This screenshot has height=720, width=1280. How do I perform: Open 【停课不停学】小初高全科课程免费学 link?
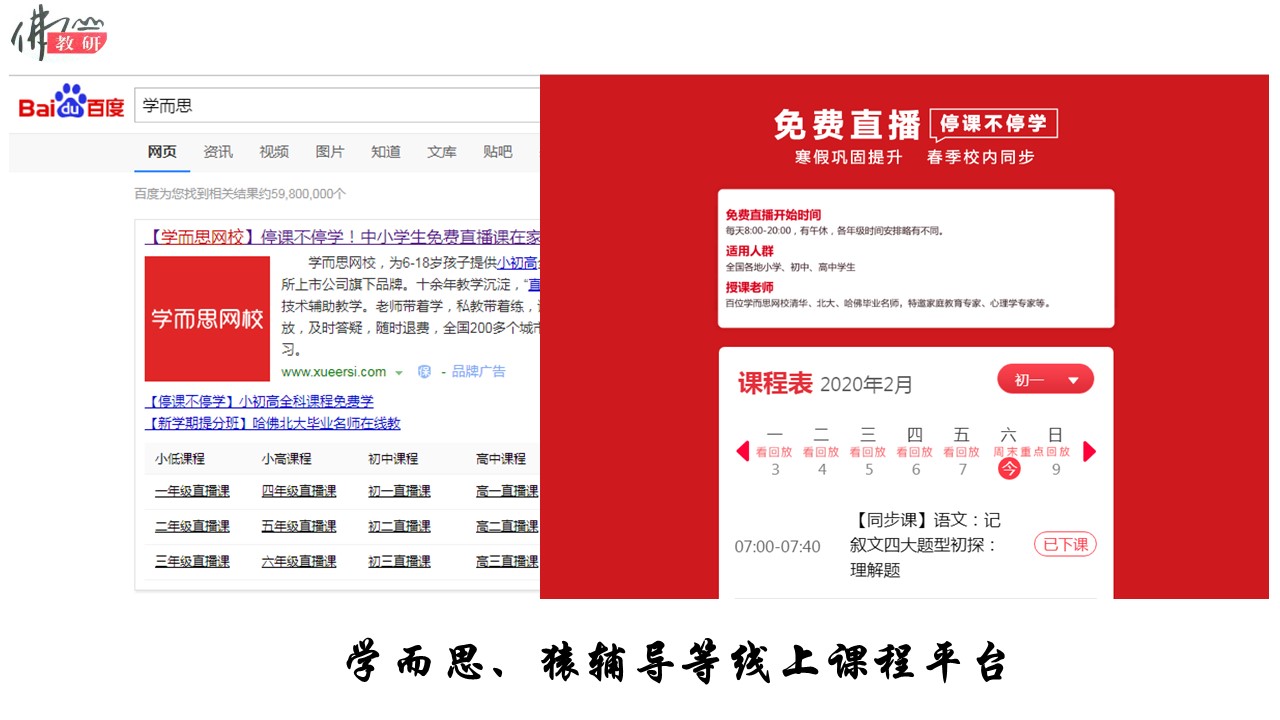click(x=259, y=401)
